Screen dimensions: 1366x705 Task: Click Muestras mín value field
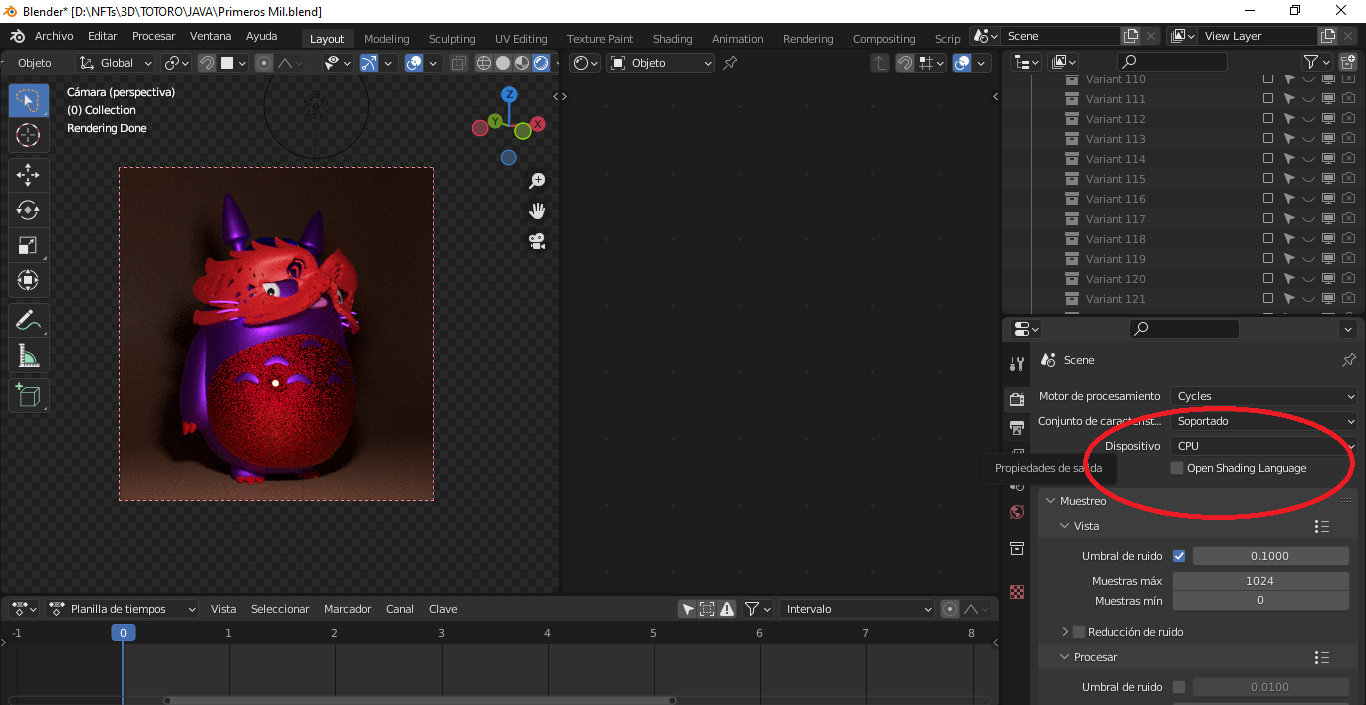click(1260, 601)
